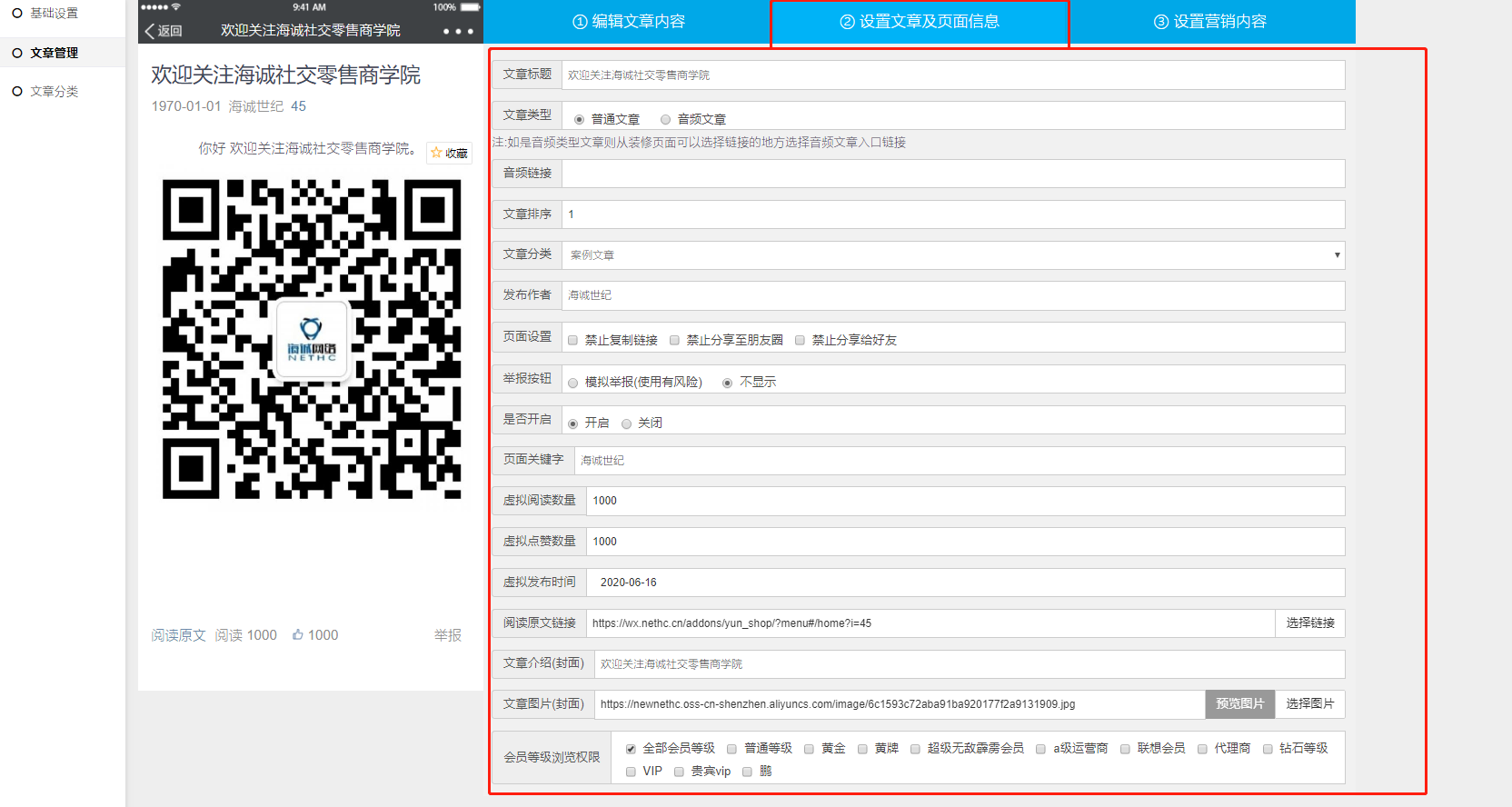This screenshot has width=1512, height=807.
Task: Click the back arrow in phone preview
Action: click(x=150, y=31)
